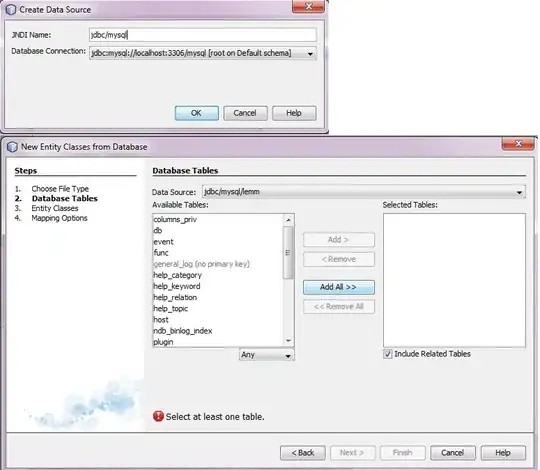Click the Next > button
This screenshot has height=470, width=540.
click(353, 453)
